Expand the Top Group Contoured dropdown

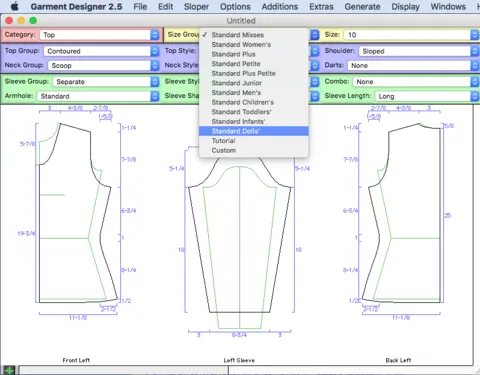(101, 51)
